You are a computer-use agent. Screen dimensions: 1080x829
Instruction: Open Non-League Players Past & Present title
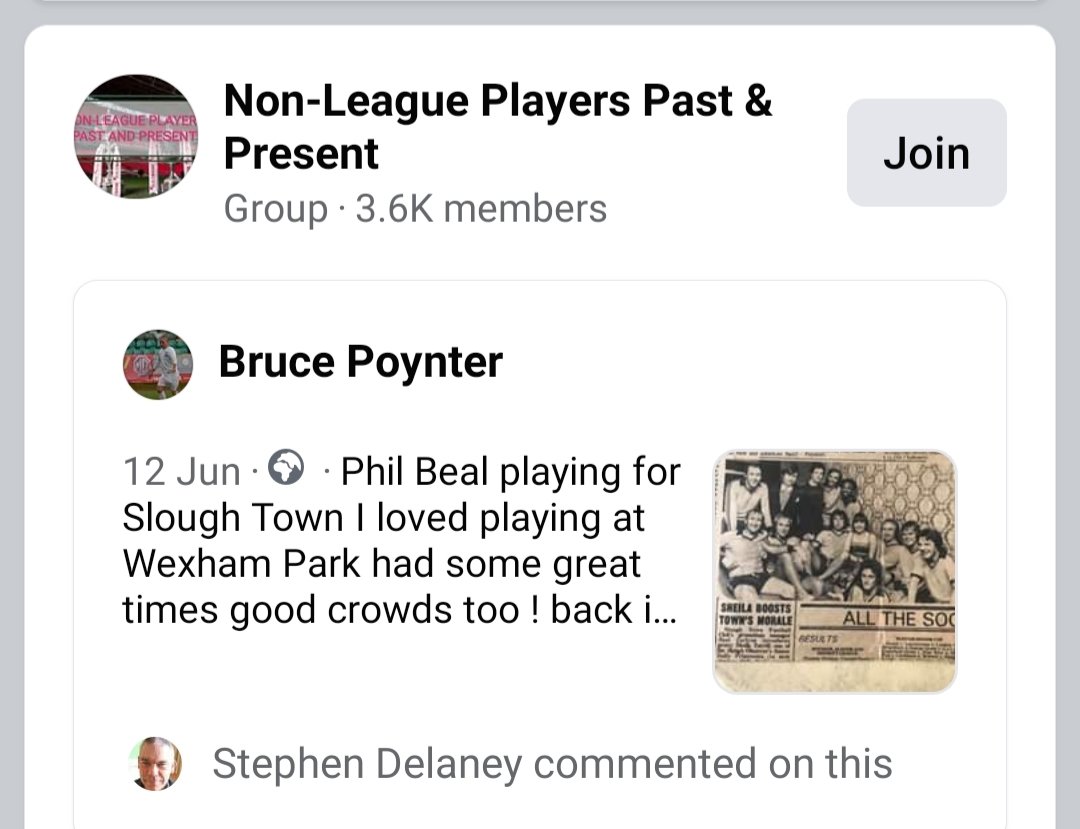(498, 127)
